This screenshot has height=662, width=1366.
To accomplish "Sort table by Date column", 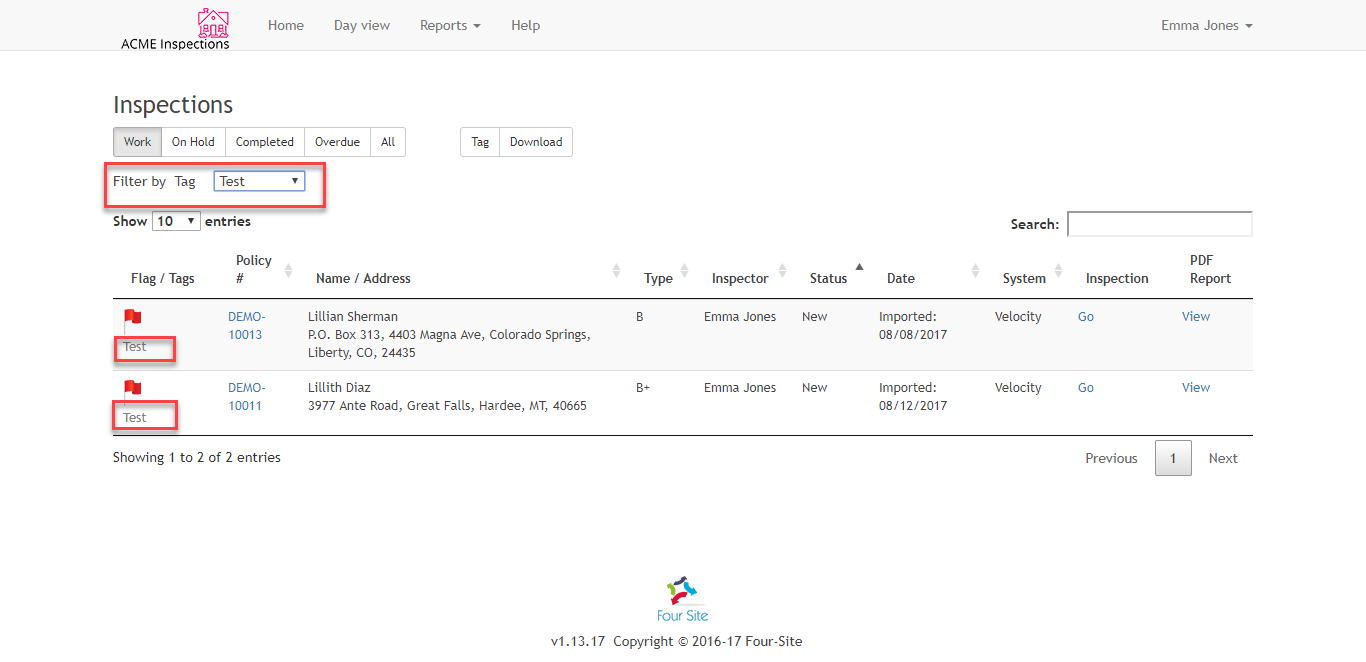I will [975, 270].
